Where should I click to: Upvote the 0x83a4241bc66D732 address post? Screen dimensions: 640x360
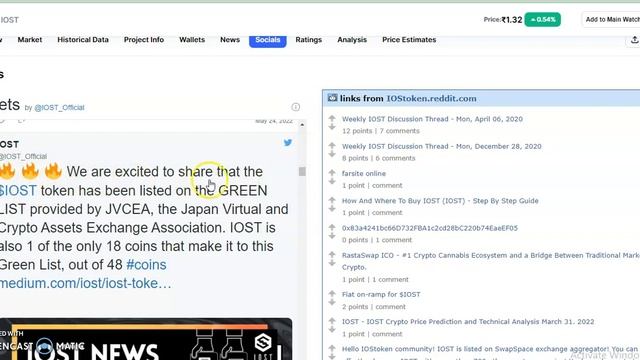(332, 227)
